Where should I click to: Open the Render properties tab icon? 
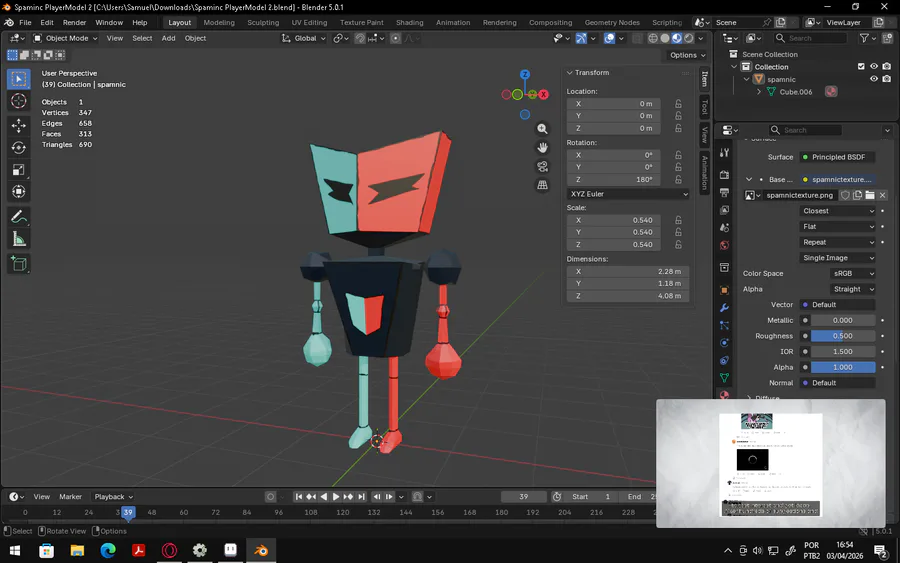[724, 174]
